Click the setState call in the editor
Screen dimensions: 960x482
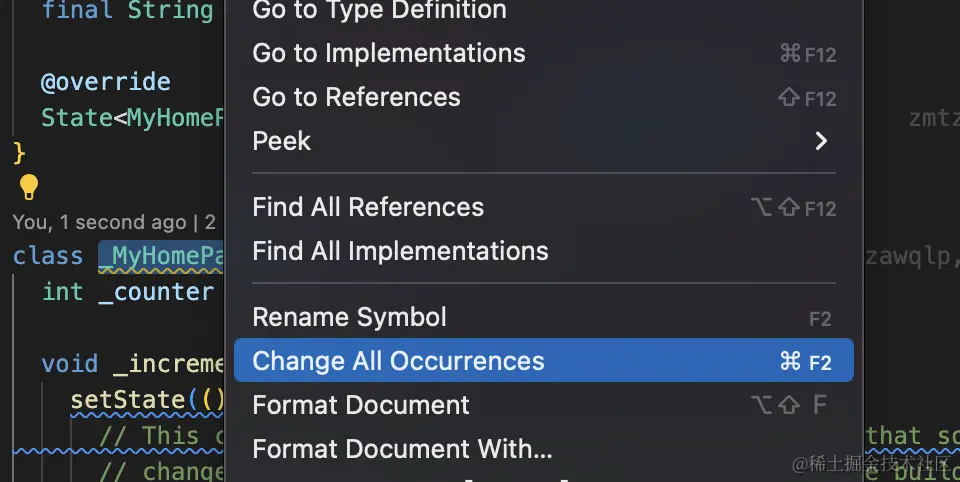point(128,400)
